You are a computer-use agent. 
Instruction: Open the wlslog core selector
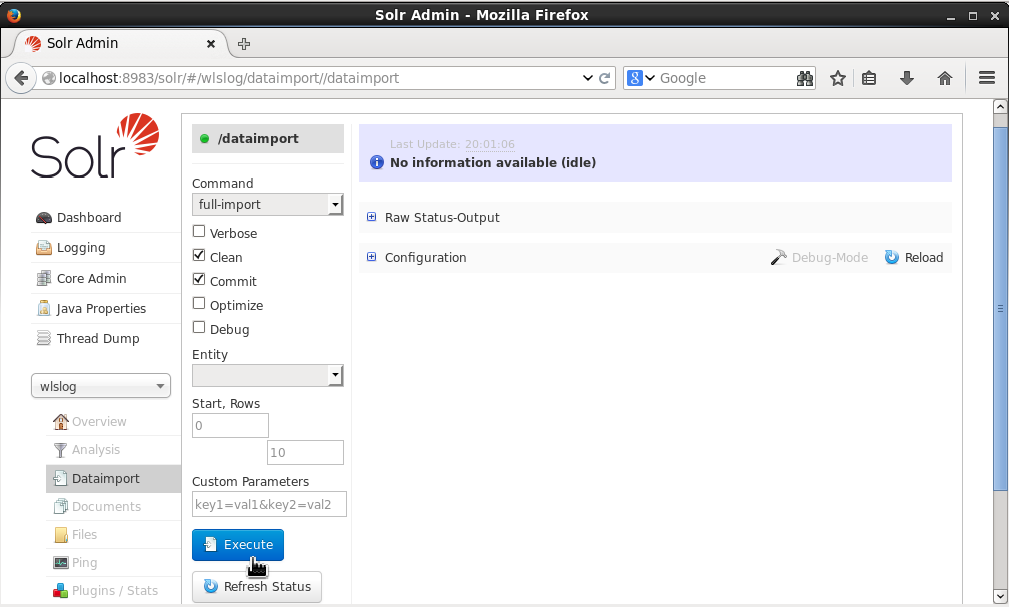point(101,386)
